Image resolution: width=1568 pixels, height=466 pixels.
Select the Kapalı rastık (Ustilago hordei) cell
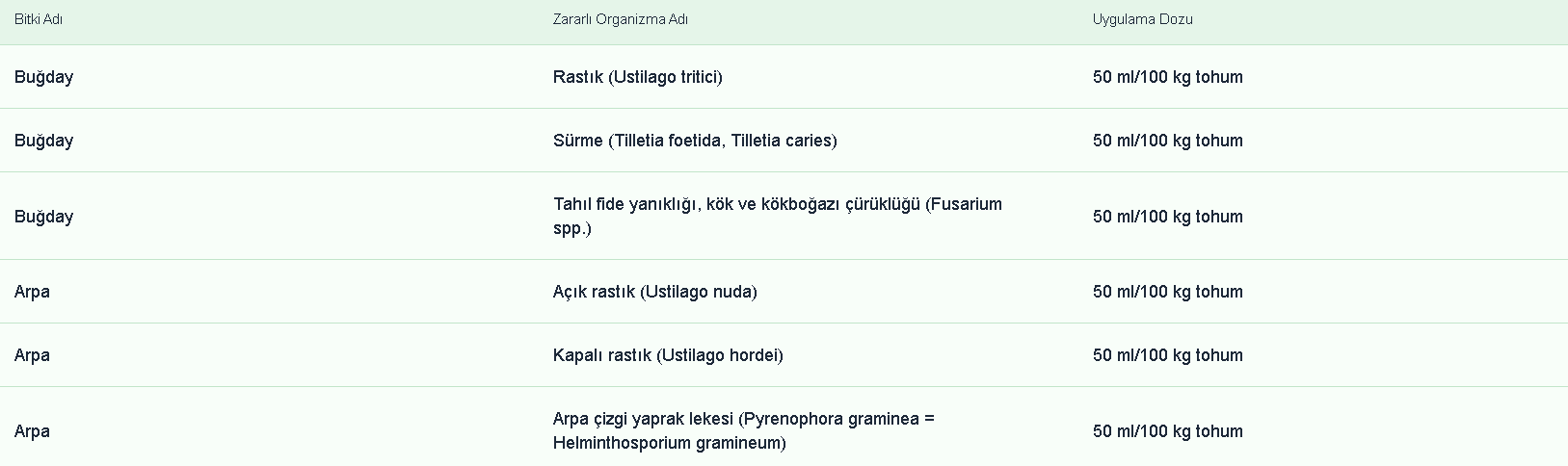click(x=668, y=355)
